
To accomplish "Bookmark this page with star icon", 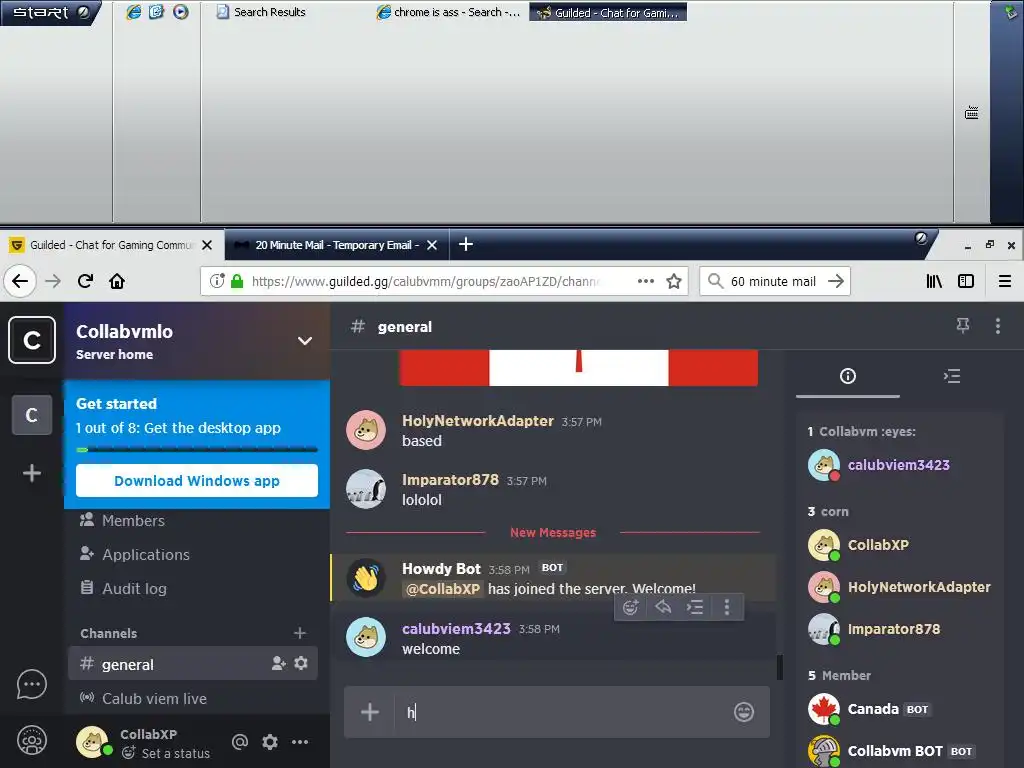I will pos(674,281).
